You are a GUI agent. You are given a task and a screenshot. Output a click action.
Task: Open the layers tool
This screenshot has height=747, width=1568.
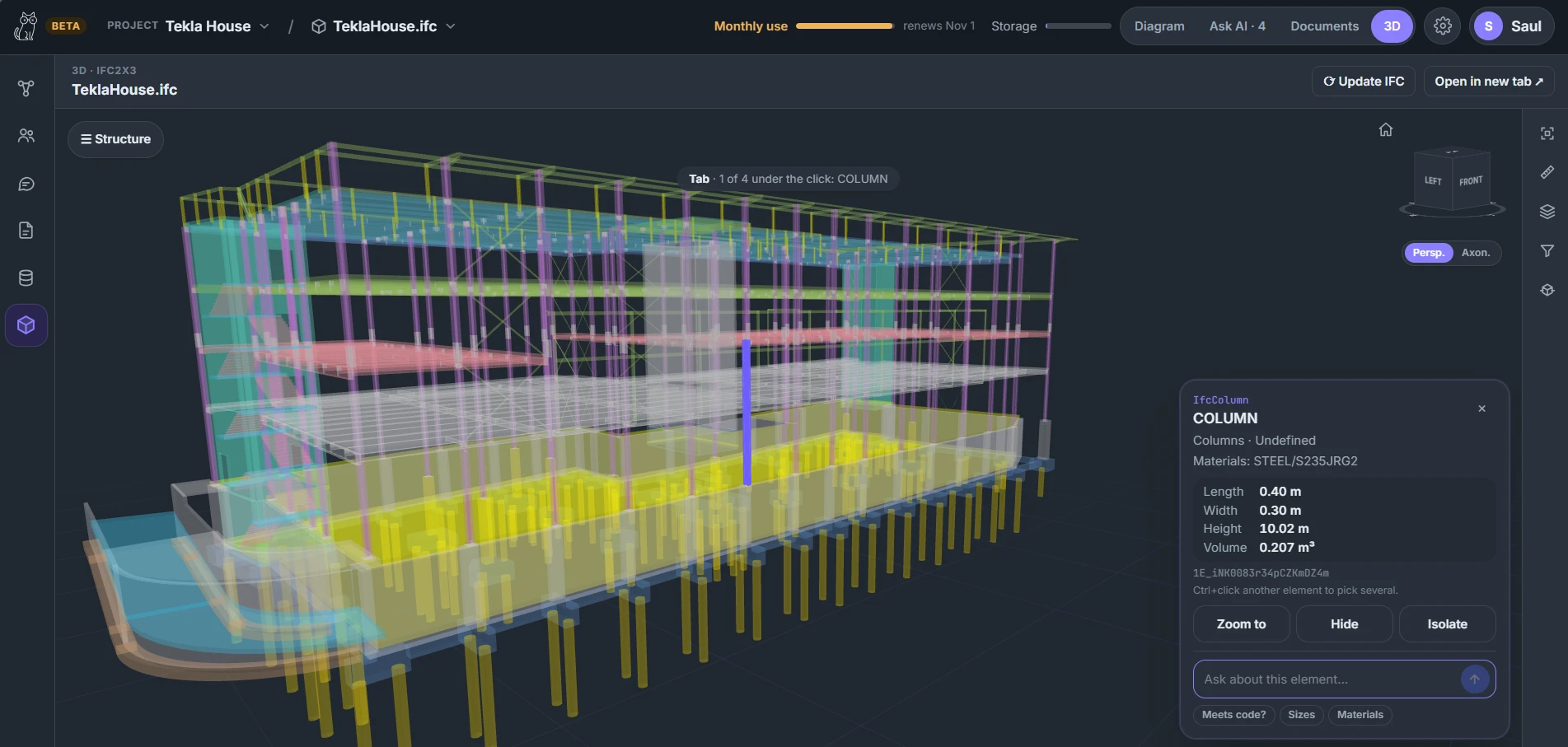(x=1547, y=212)
